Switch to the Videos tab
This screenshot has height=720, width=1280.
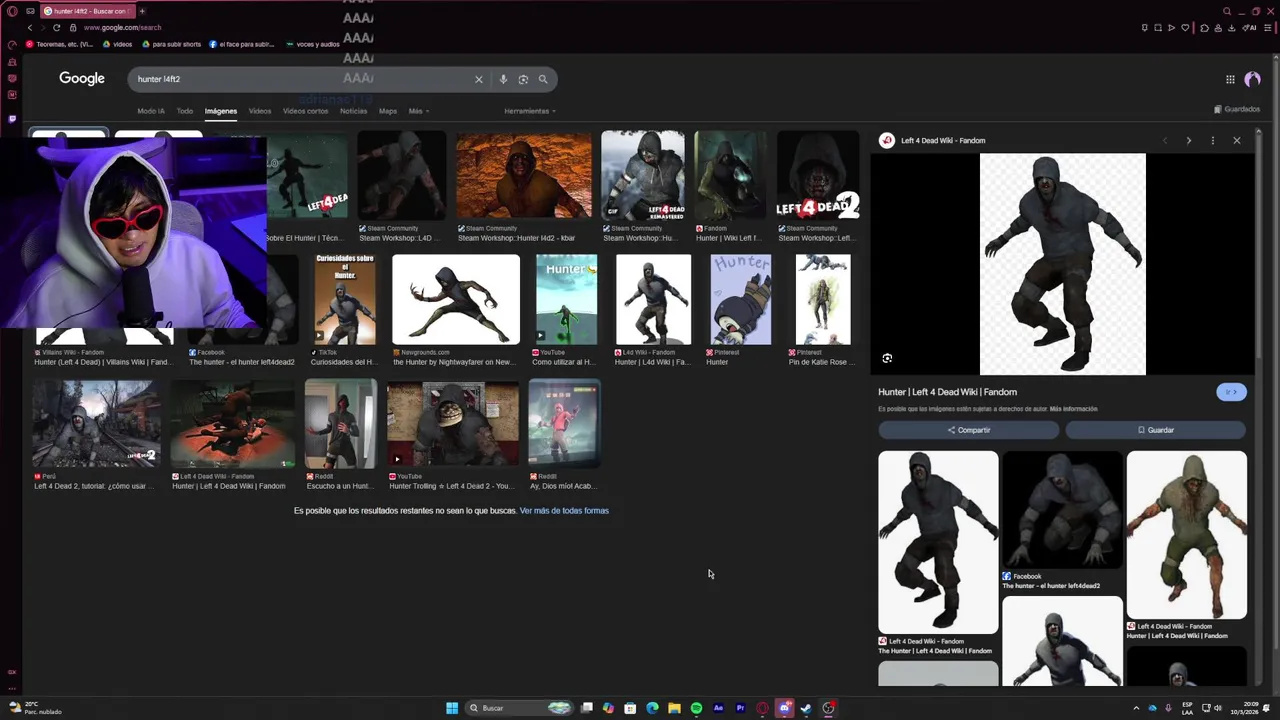coord(260,111)
